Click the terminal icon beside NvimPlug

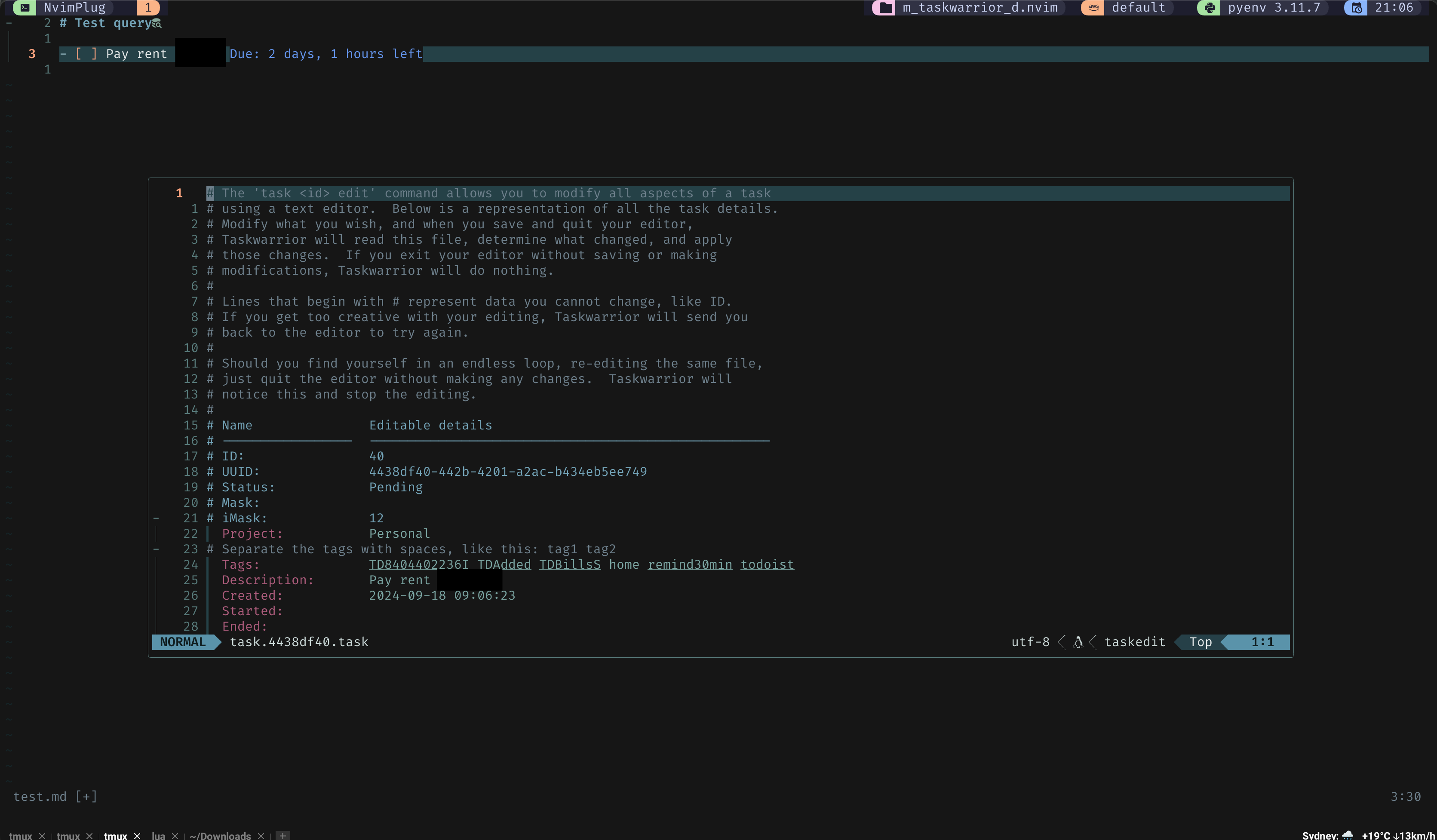(x=25, y=7)
